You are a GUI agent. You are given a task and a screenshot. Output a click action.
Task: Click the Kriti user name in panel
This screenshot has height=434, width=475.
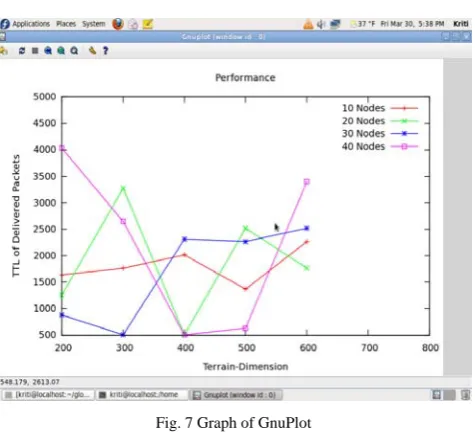coord(461,24)
